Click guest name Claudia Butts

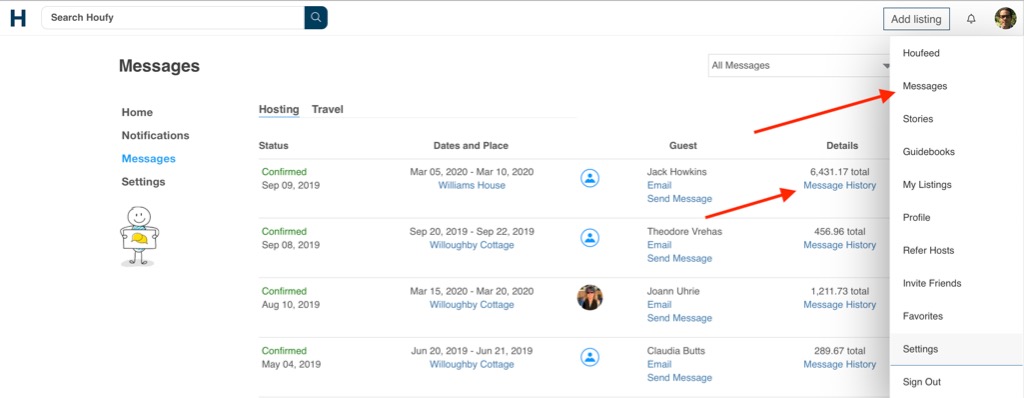[675, 350]
